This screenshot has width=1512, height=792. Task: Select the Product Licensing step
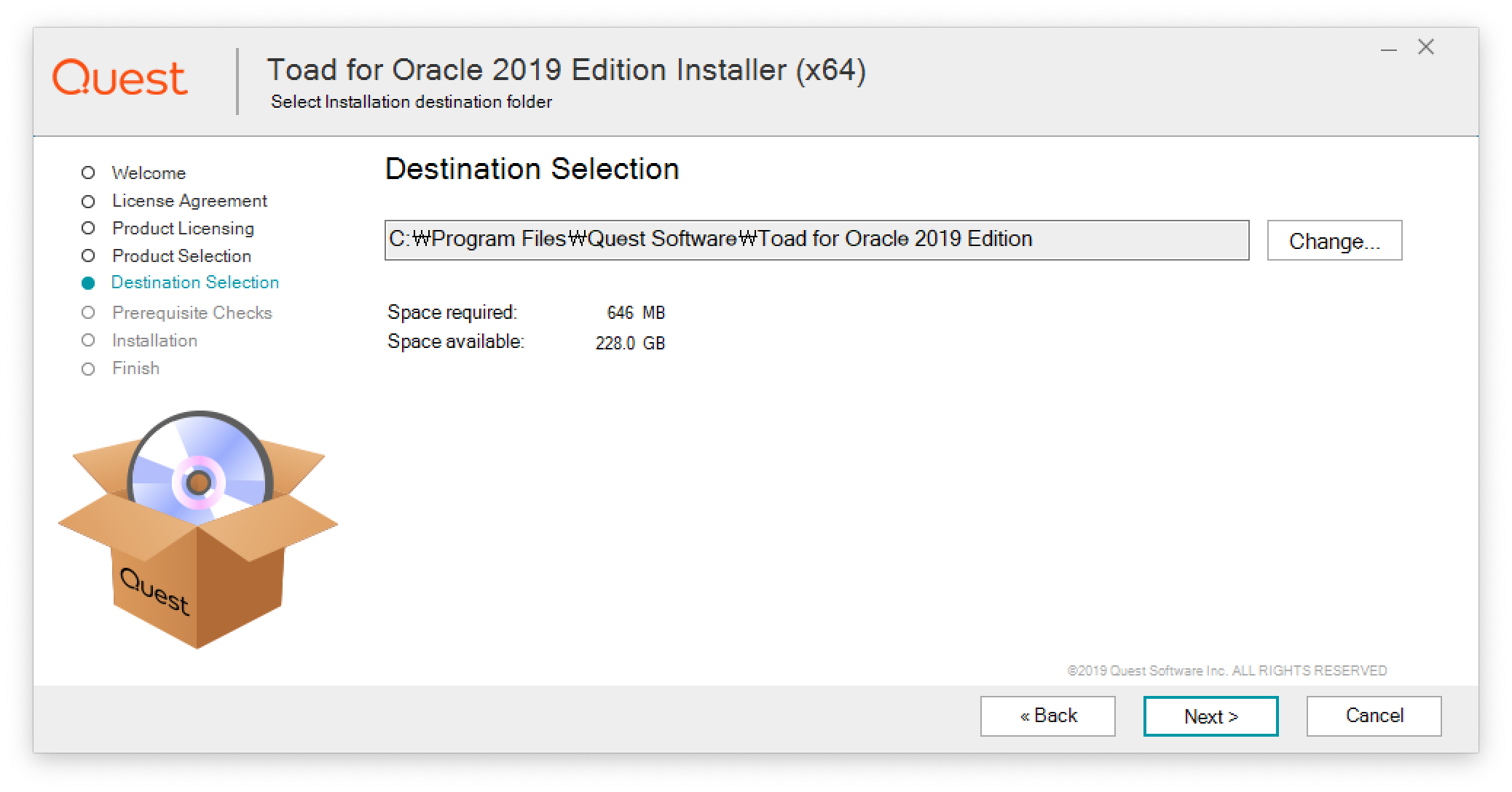[168, 229]
